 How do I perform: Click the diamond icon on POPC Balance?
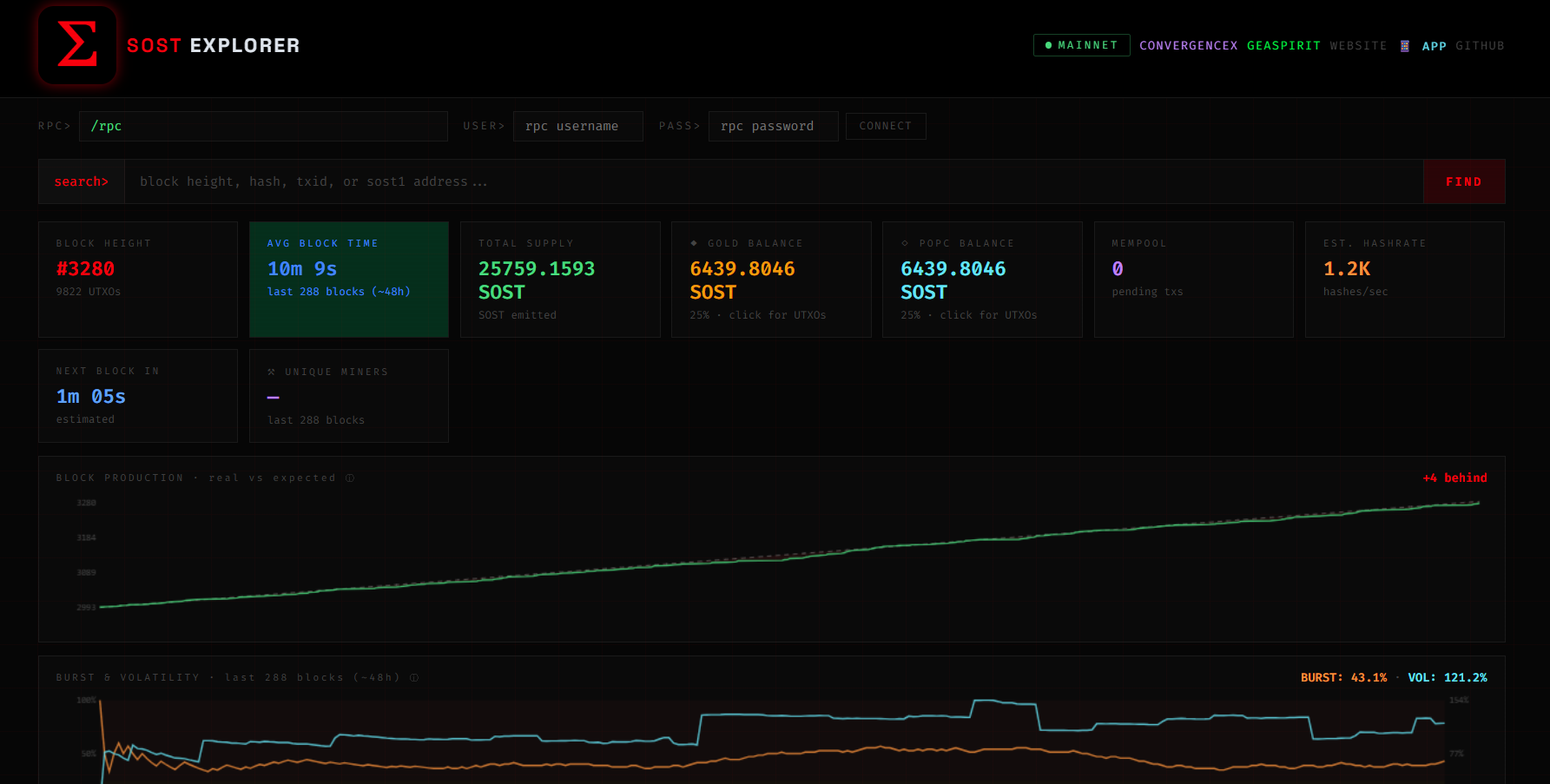point(905,243)
